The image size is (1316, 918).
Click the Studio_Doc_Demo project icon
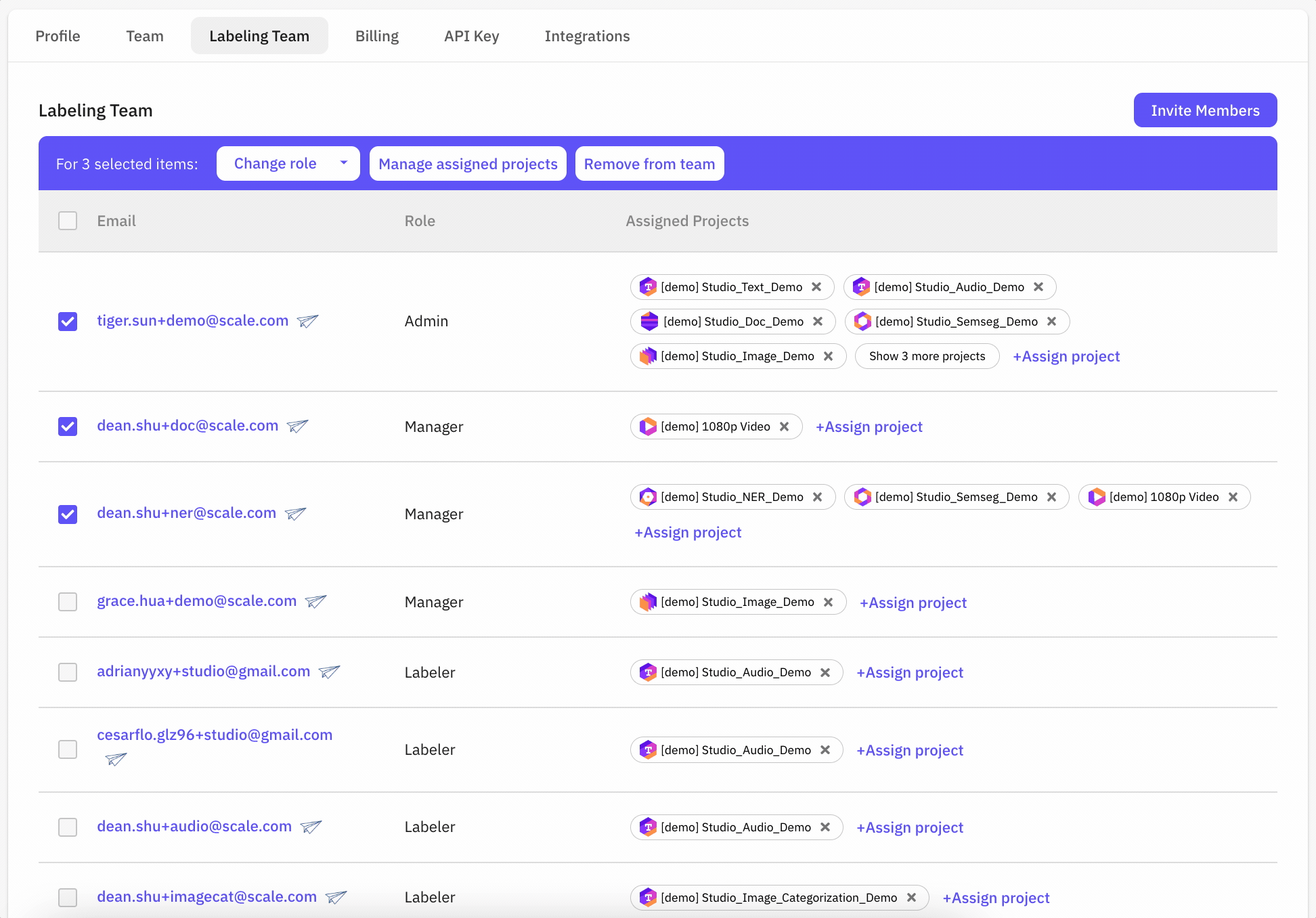[649, 322]
